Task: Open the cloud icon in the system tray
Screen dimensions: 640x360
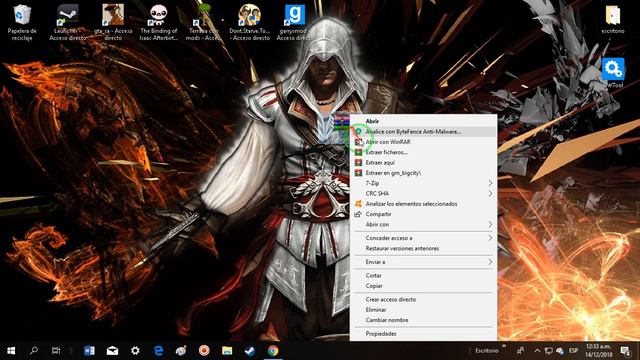Action: click(560, 351)
